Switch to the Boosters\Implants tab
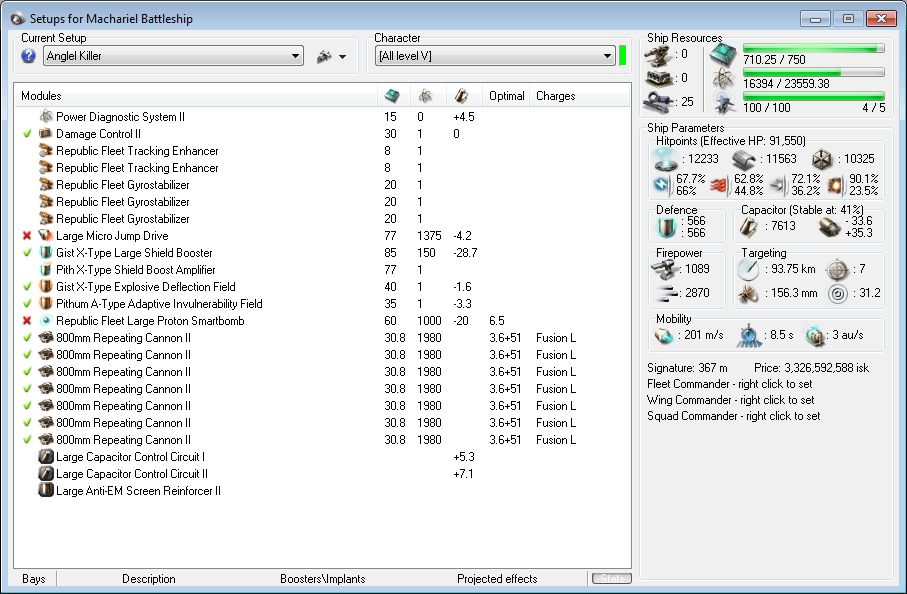Viewport: 907px width, 594px height. [x=322, y=579]
